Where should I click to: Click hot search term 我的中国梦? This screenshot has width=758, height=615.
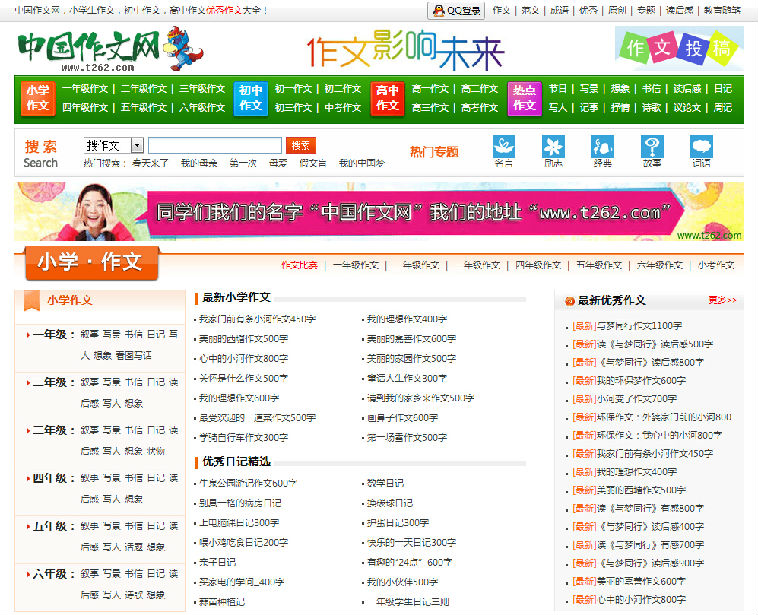pos(362,163)
